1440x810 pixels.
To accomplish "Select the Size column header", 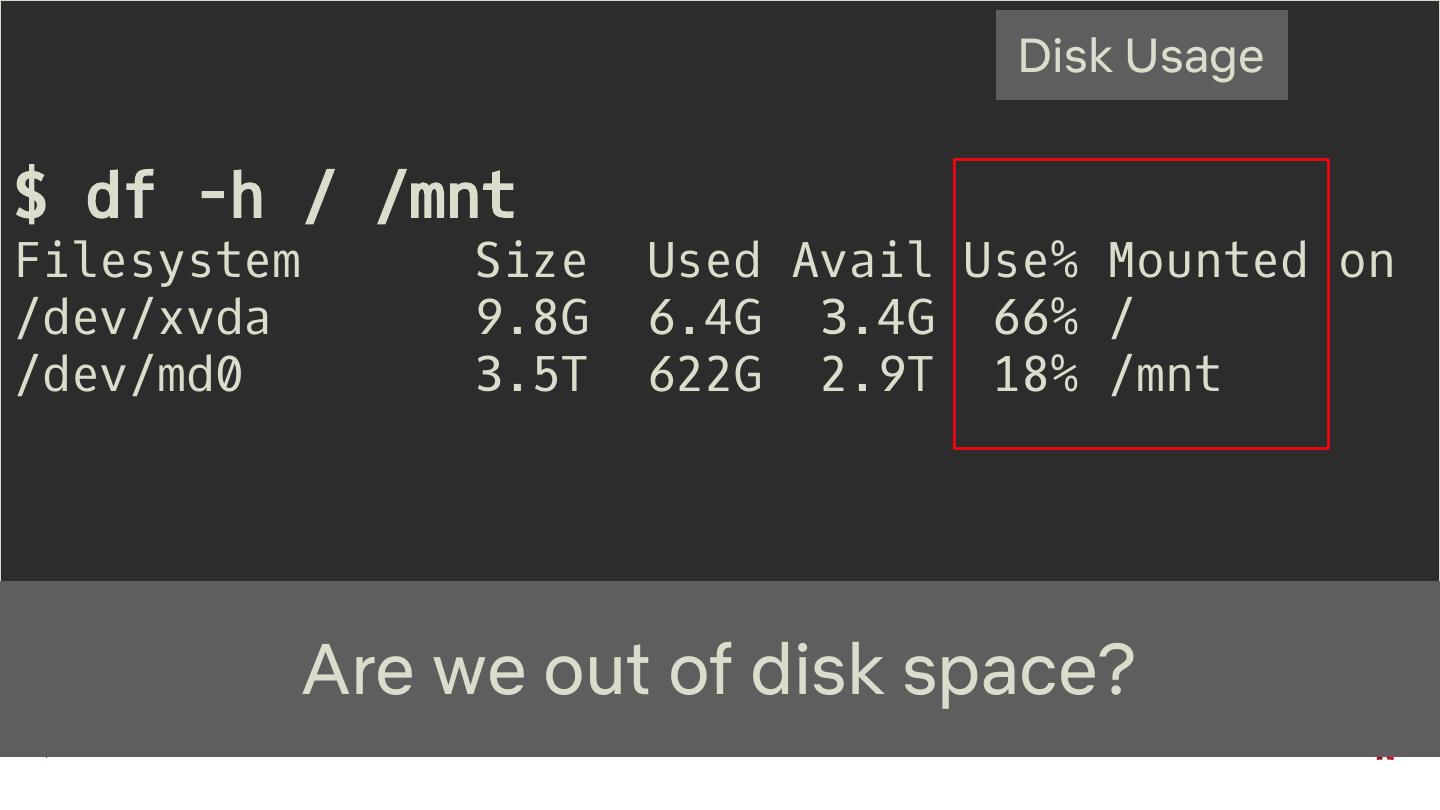I will pos(531,262).
